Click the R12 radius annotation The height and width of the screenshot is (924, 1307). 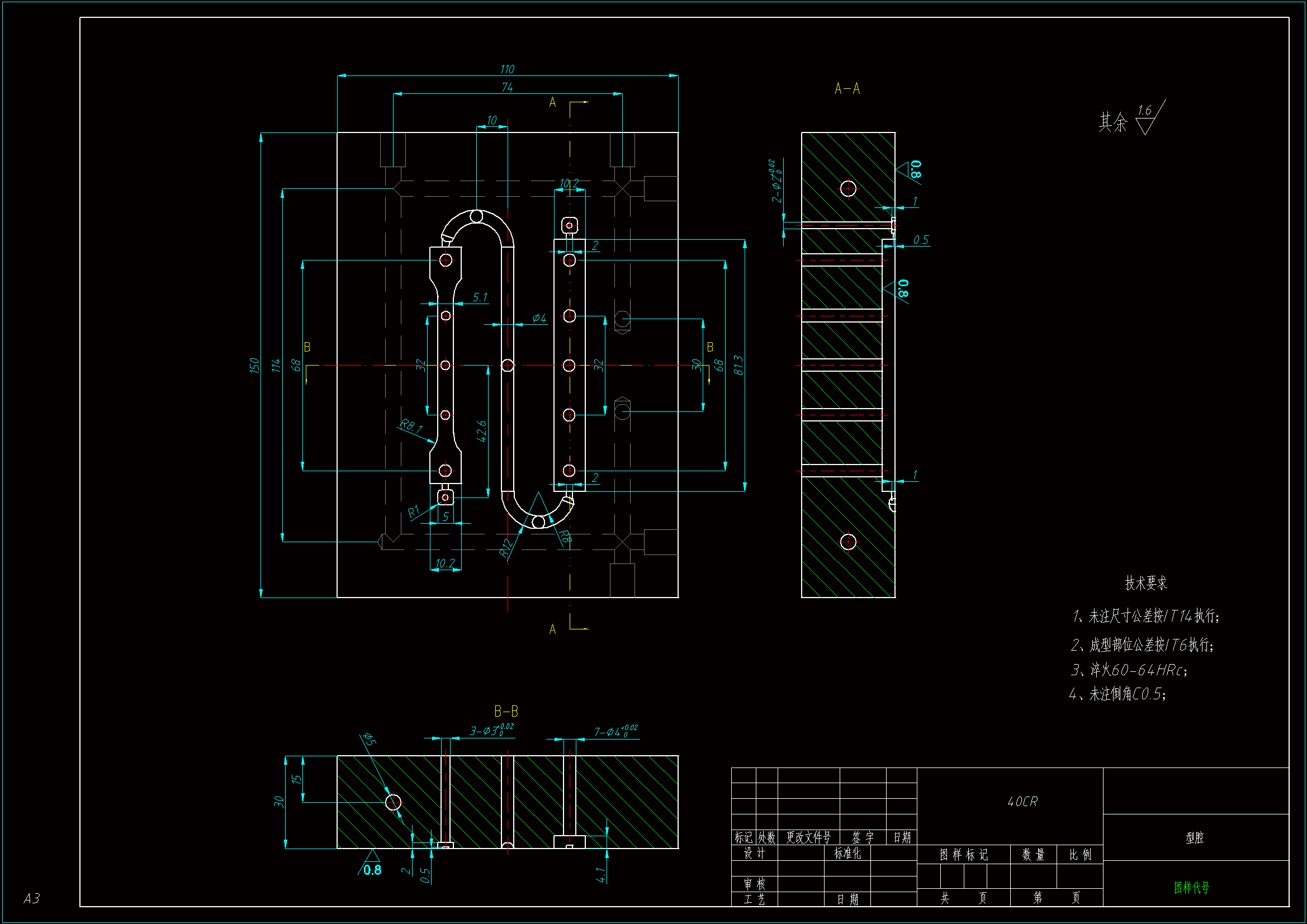coord(505,547)
